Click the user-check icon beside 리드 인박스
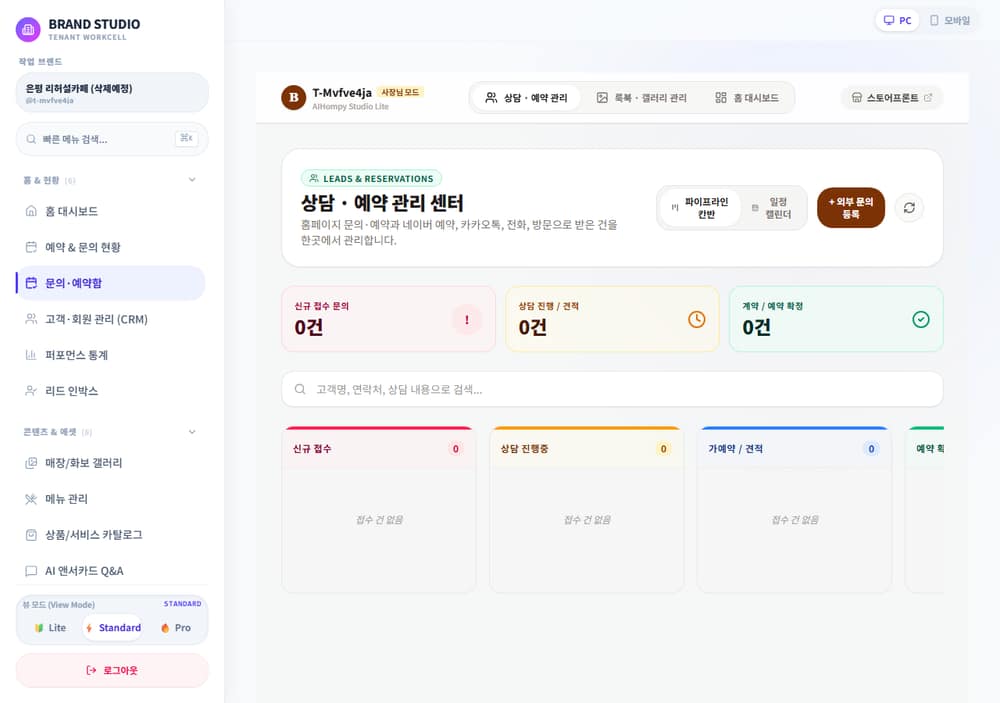This screenshot has width=1000, height=703. tap(31, 390)
